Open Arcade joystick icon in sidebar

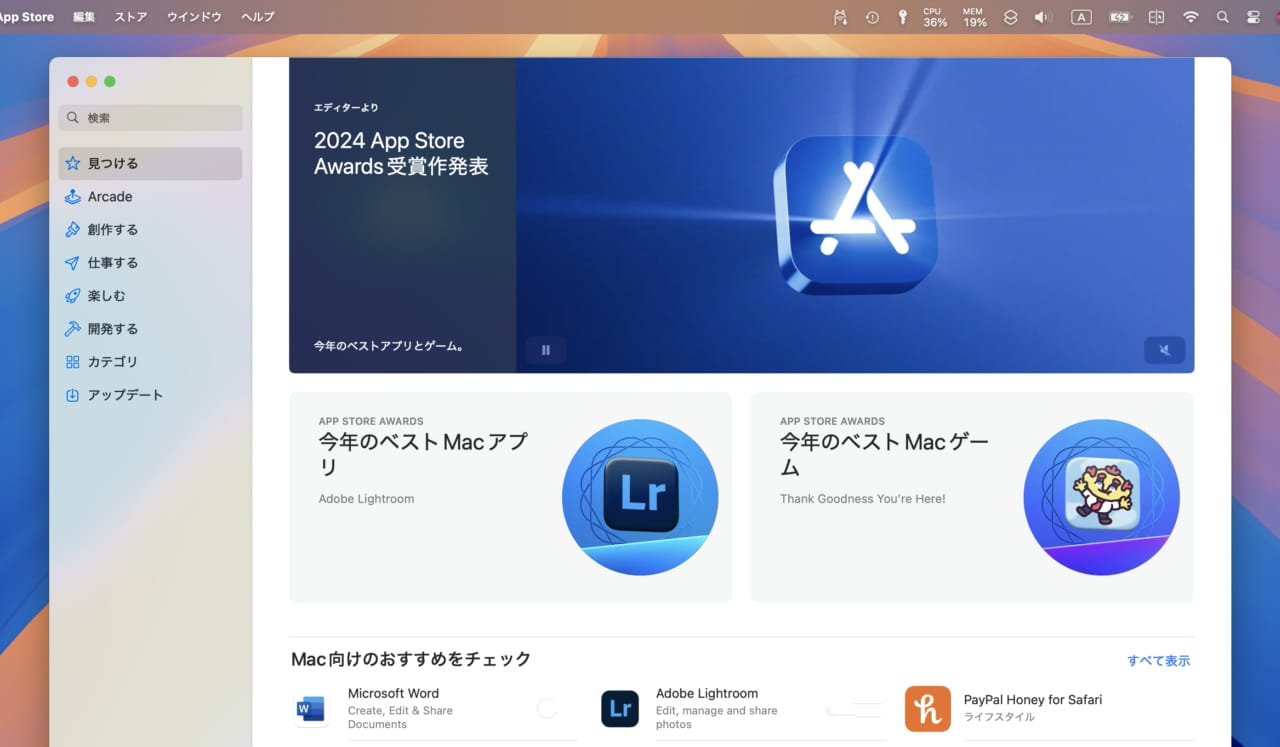click(x=72, y=197)
